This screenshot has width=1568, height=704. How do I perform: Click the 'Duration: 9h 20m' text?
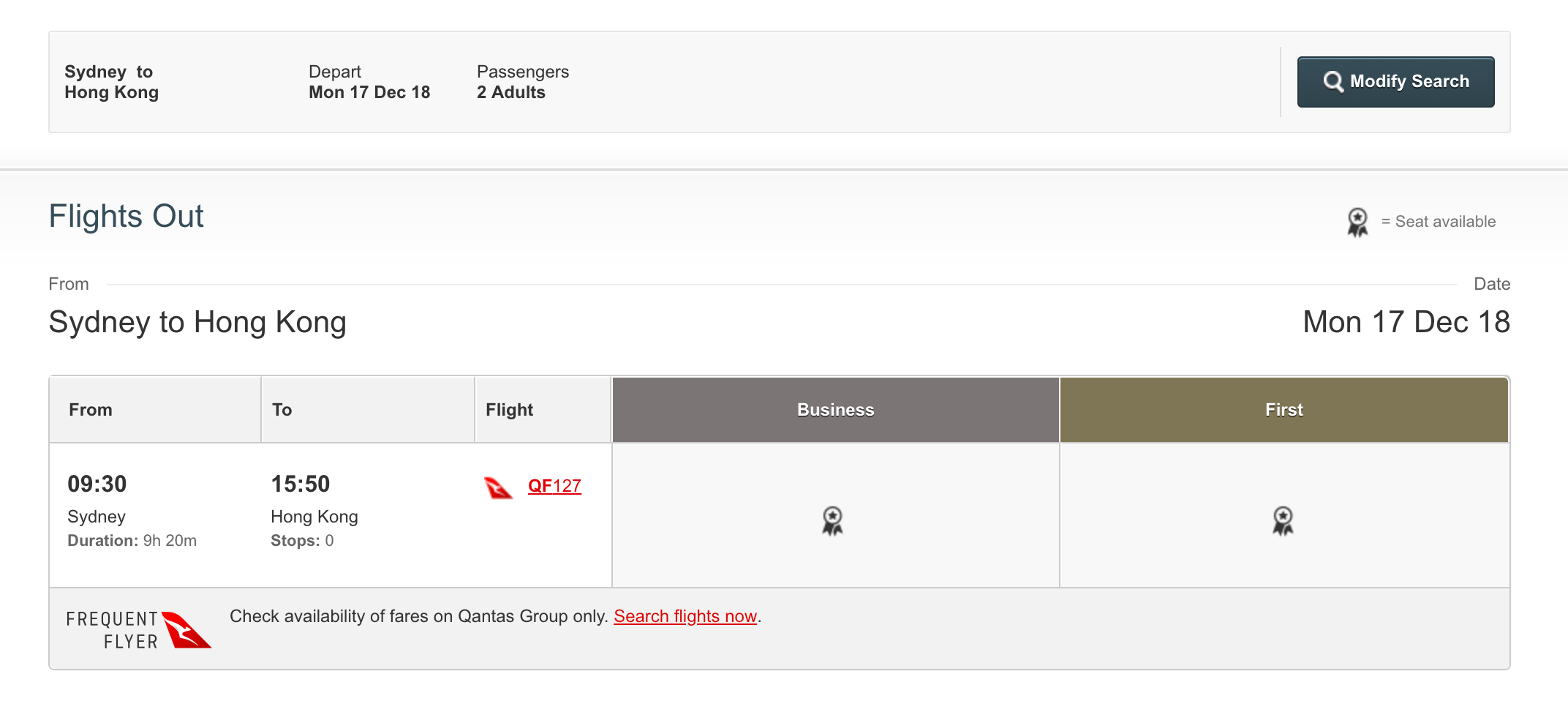132,541
